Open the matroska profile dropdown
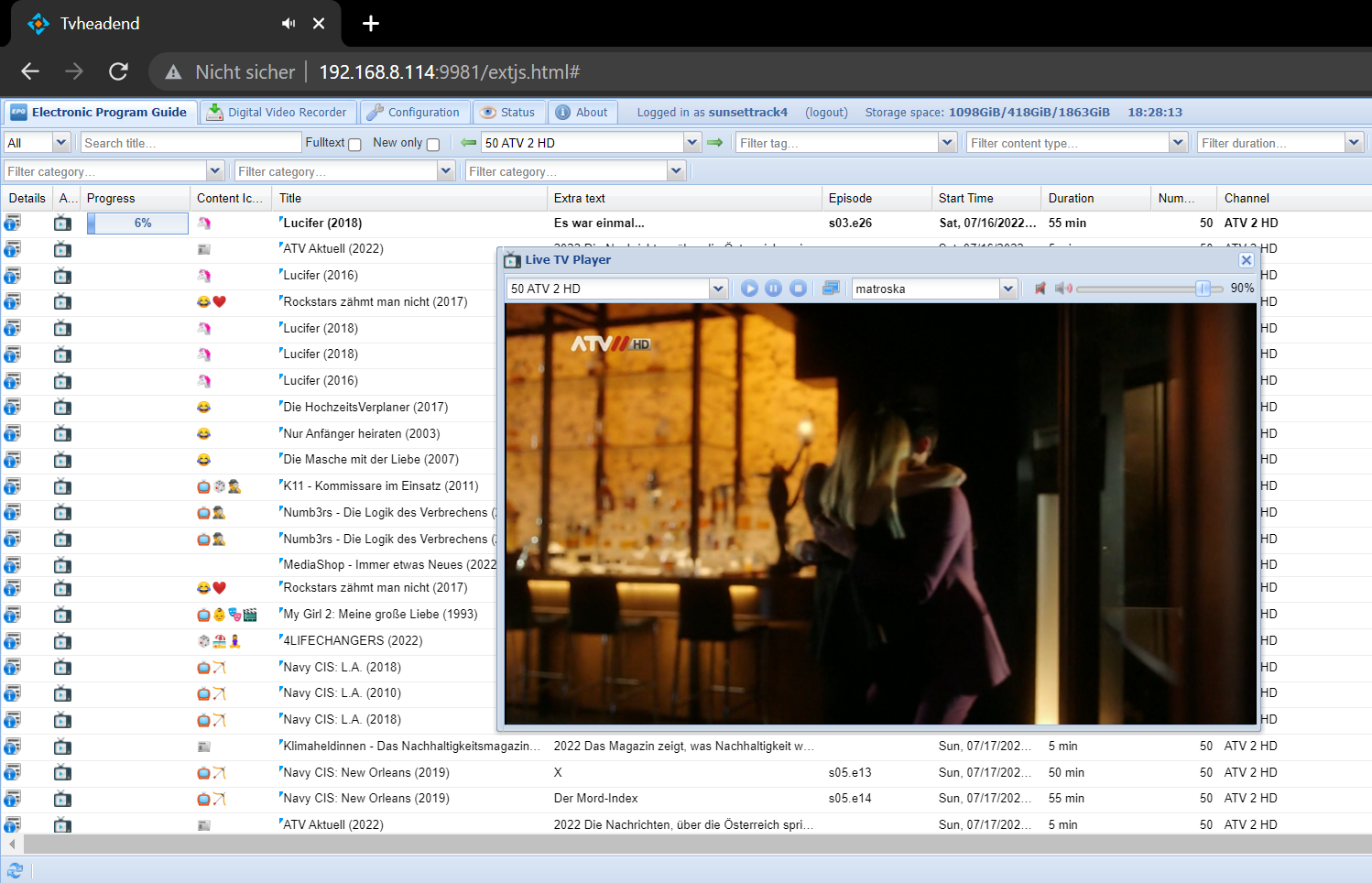 pyautogui.click(x=1008, y=289)
